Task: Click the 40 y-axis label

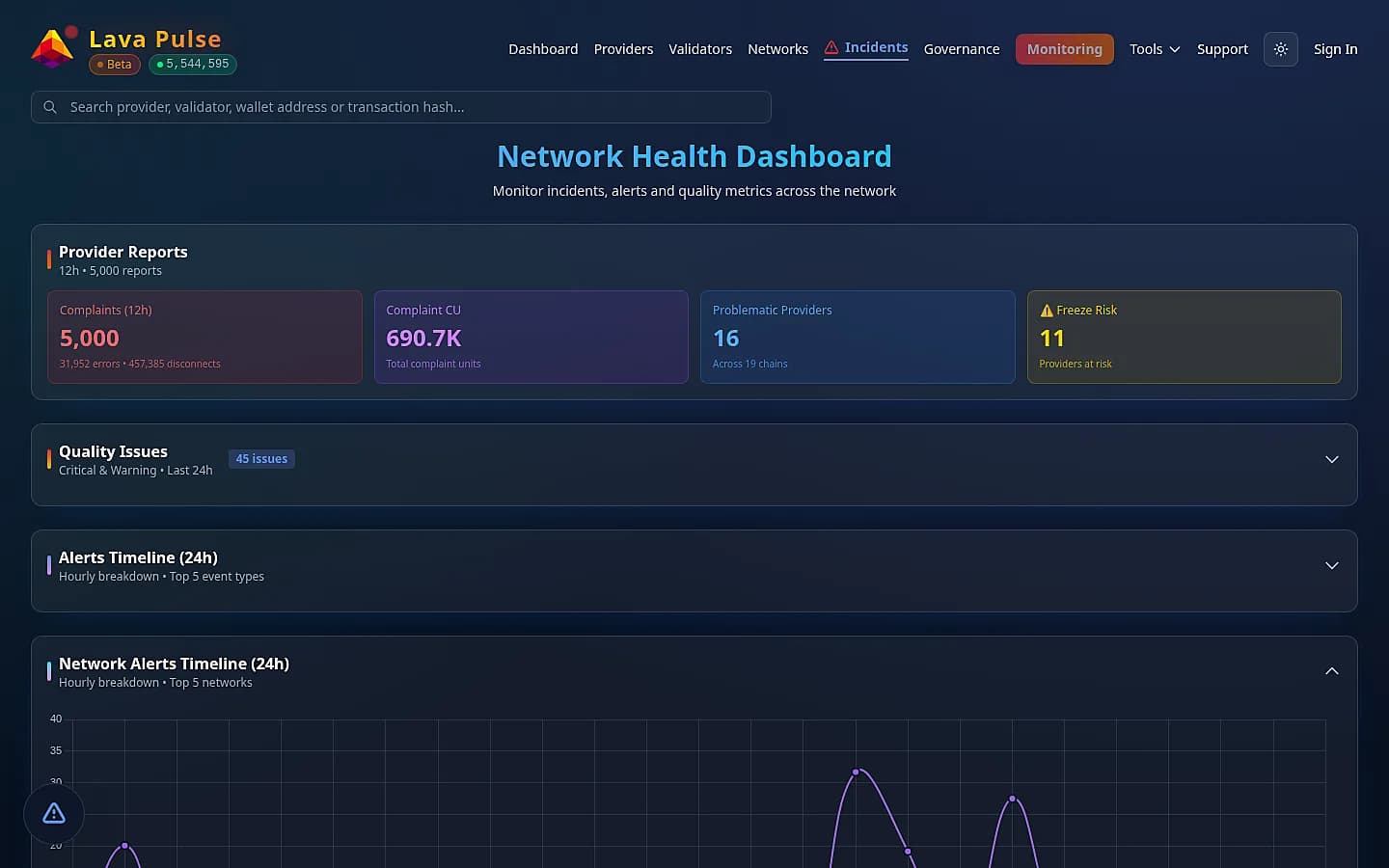Action: (56, 719)
